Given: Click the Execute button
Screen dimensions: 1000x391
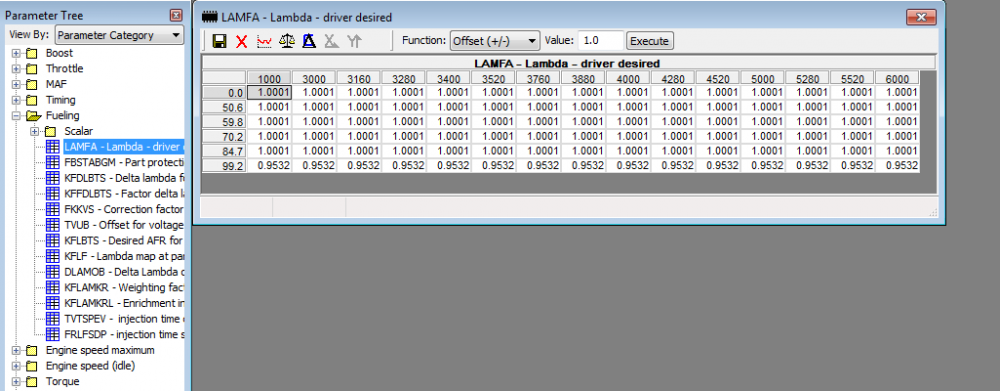Looking at the screenshot, I should (x=649, y=41).
